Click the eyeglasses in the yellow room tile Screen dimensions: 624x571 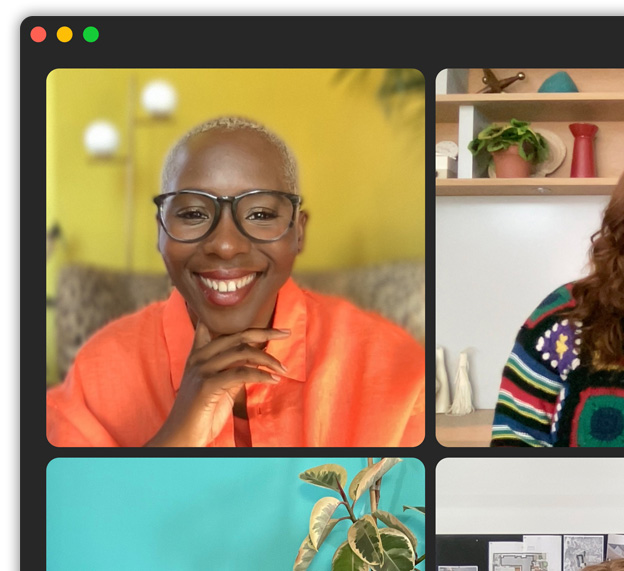pos(227,214)
